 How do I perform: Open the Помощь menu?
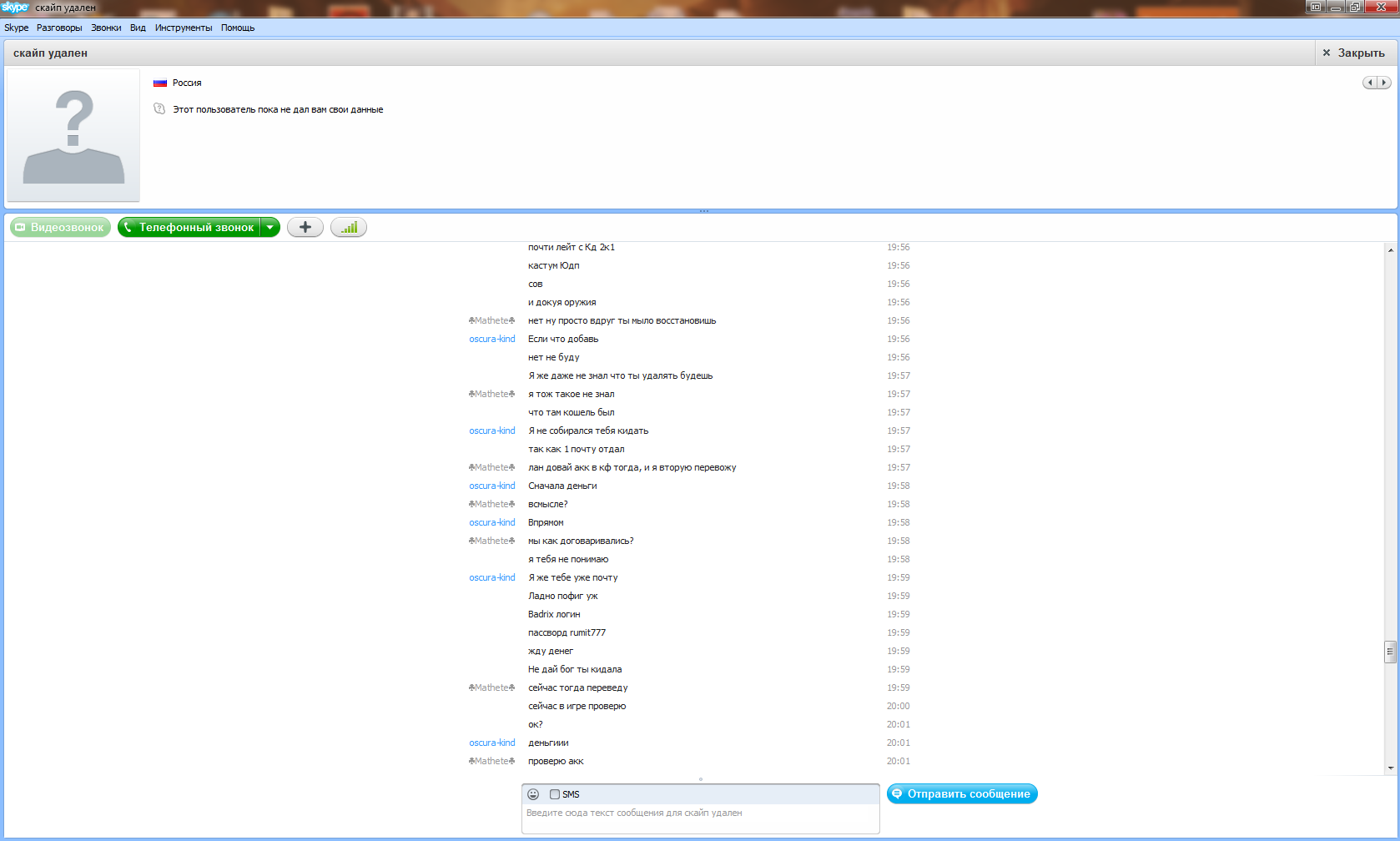[238, 28]
